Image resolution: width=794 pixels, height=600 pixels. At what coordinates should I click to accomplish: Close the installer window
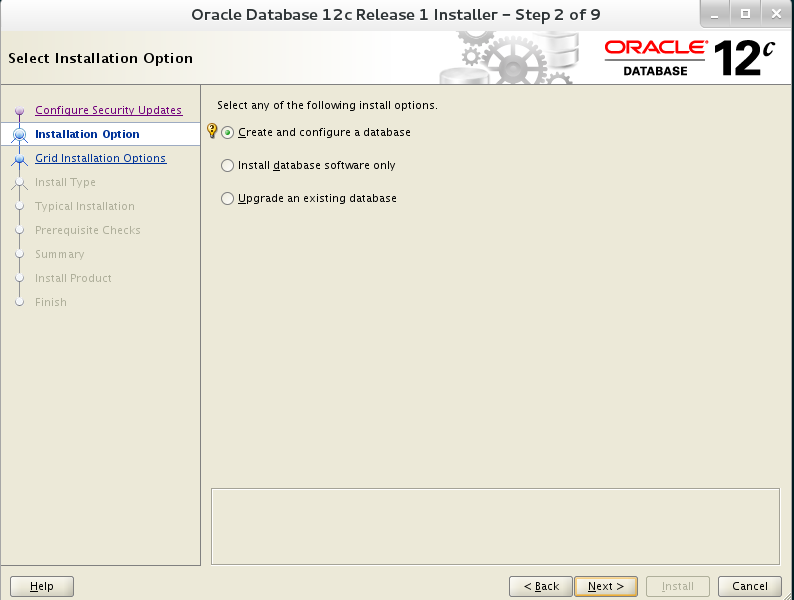(776, 14)
